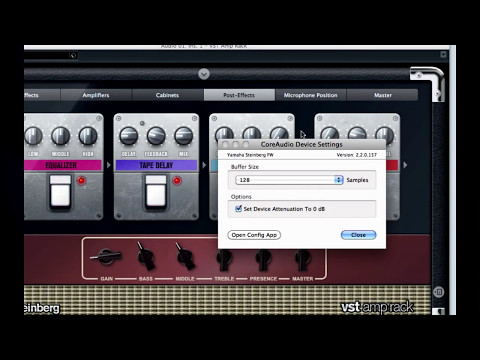Viewport: 480px width, 360px height.
Task: Click the Equalizer LOW knob
Action: 34,136
